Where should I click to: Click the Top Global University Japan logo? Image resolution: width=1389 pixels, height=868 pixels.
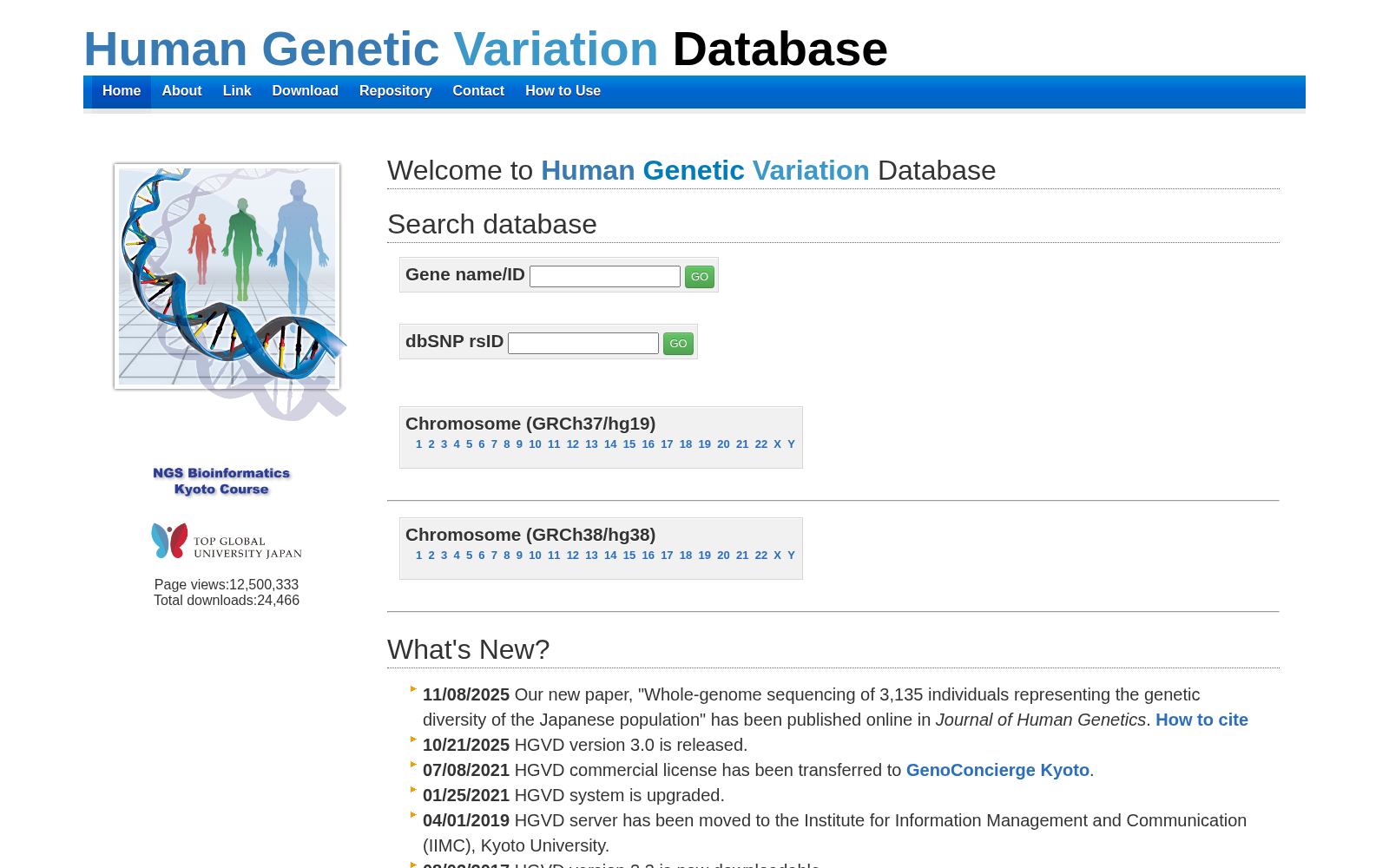tap(227, 541)
